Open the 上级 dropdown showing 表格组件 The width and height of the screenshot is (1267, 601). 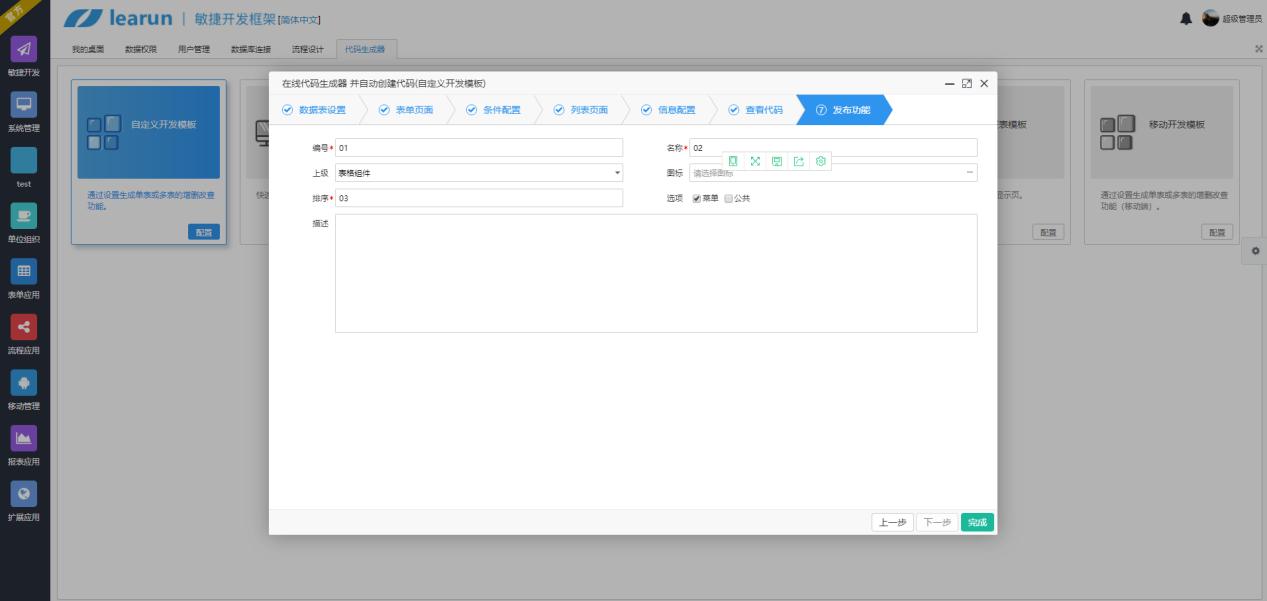pyautogui.click(x=479, y=173)
